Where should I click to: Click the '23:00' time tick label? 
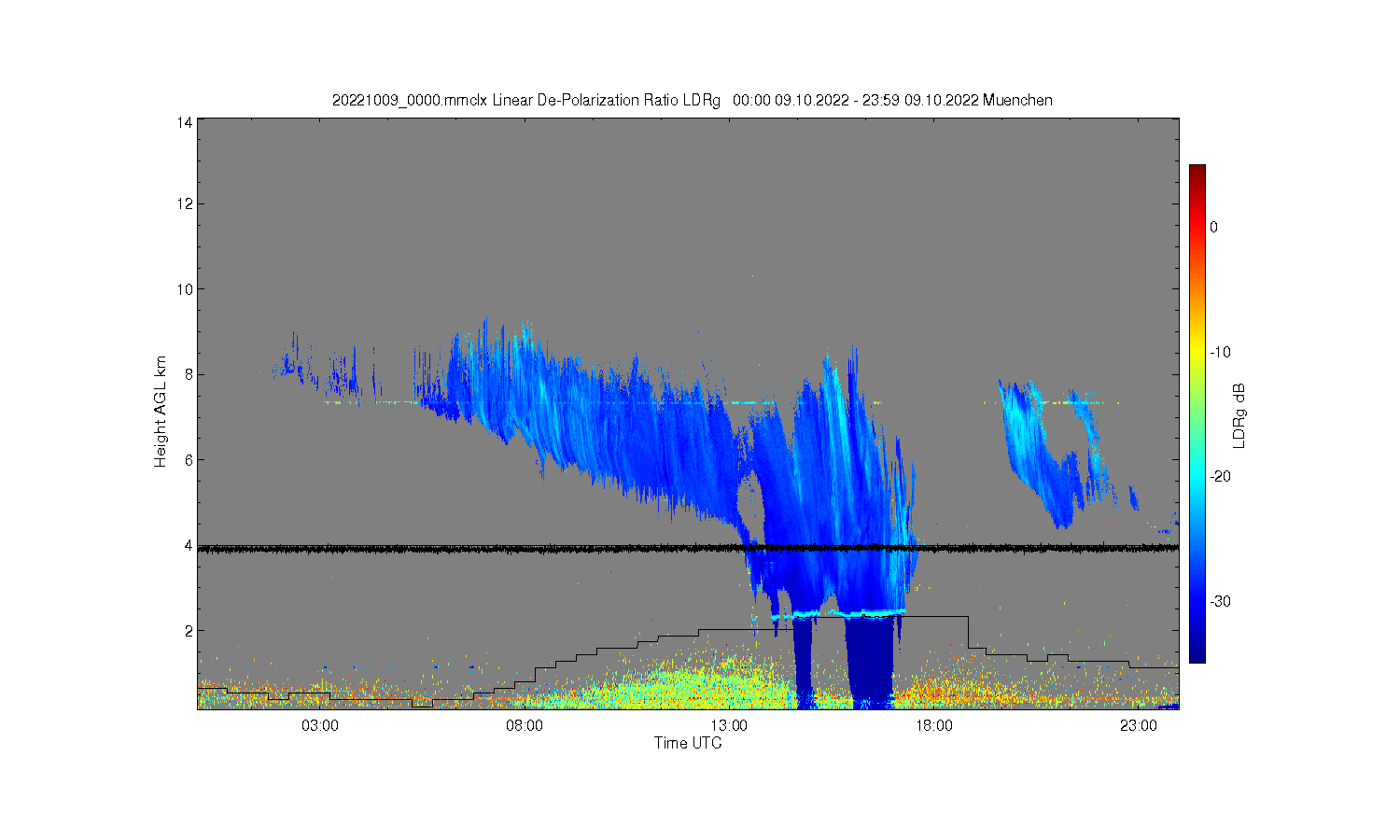click(1138, 725)
